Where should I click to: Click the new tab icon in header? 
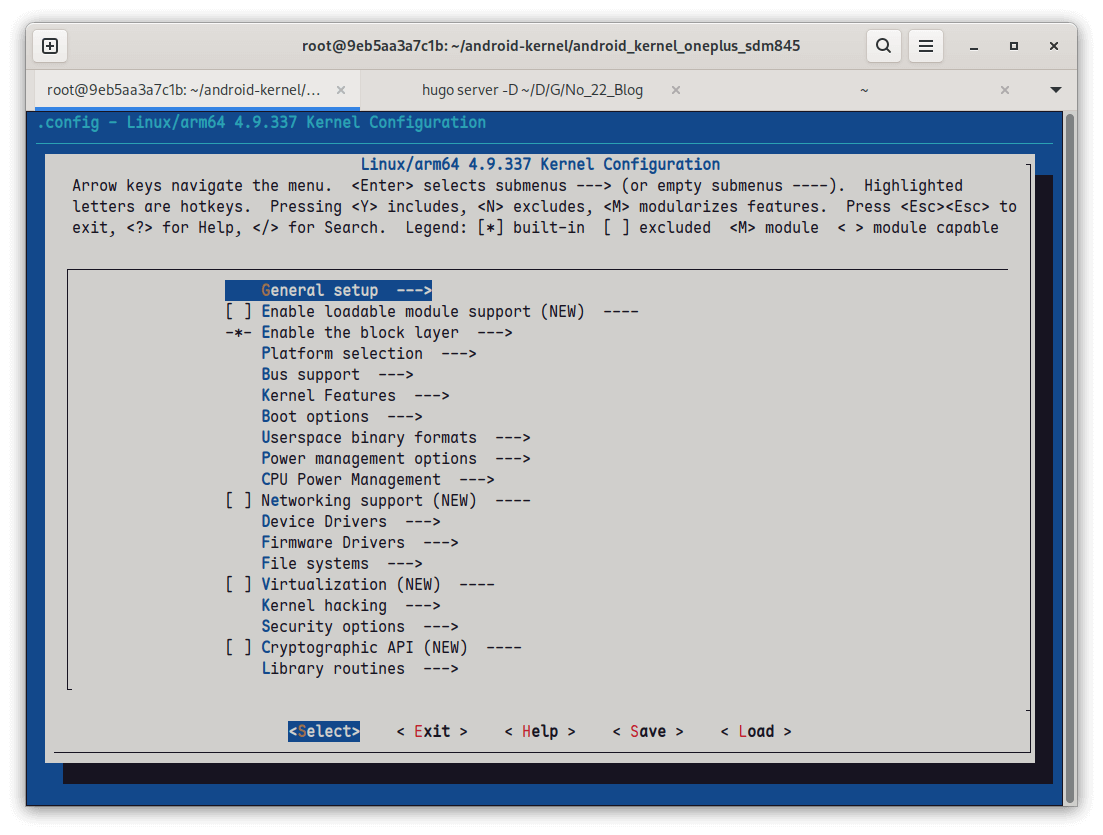click(50, 46)
